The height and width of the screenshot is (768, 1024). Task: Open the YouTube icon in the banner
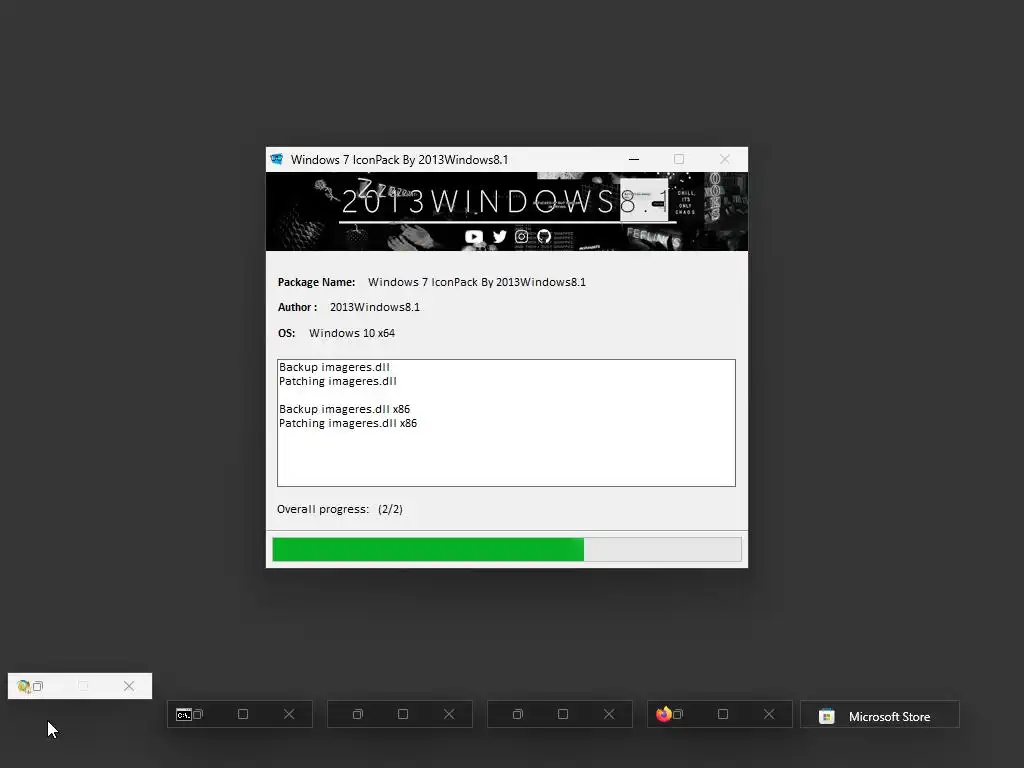(473, 236)
